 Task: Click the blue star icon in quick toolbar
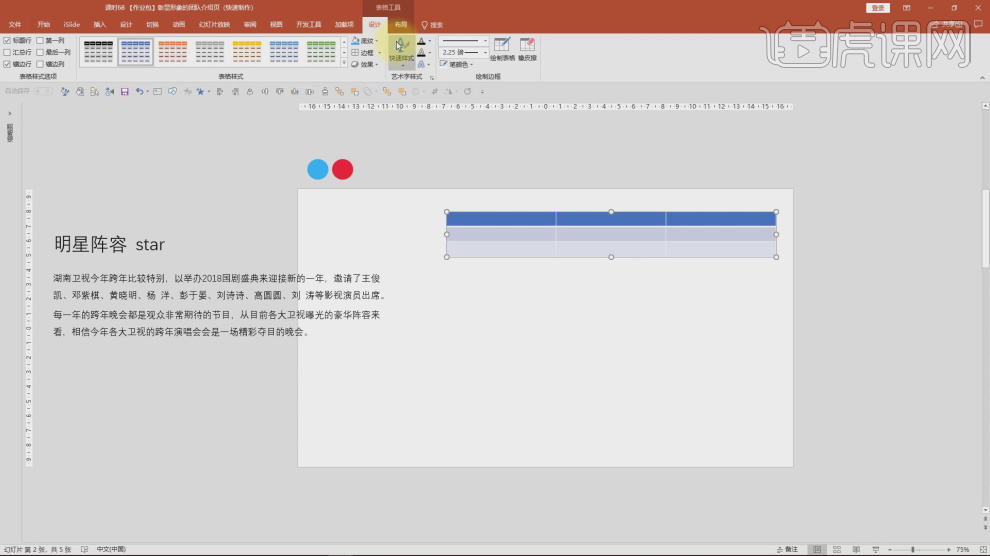pyautogui.click(x=200, y=92)
